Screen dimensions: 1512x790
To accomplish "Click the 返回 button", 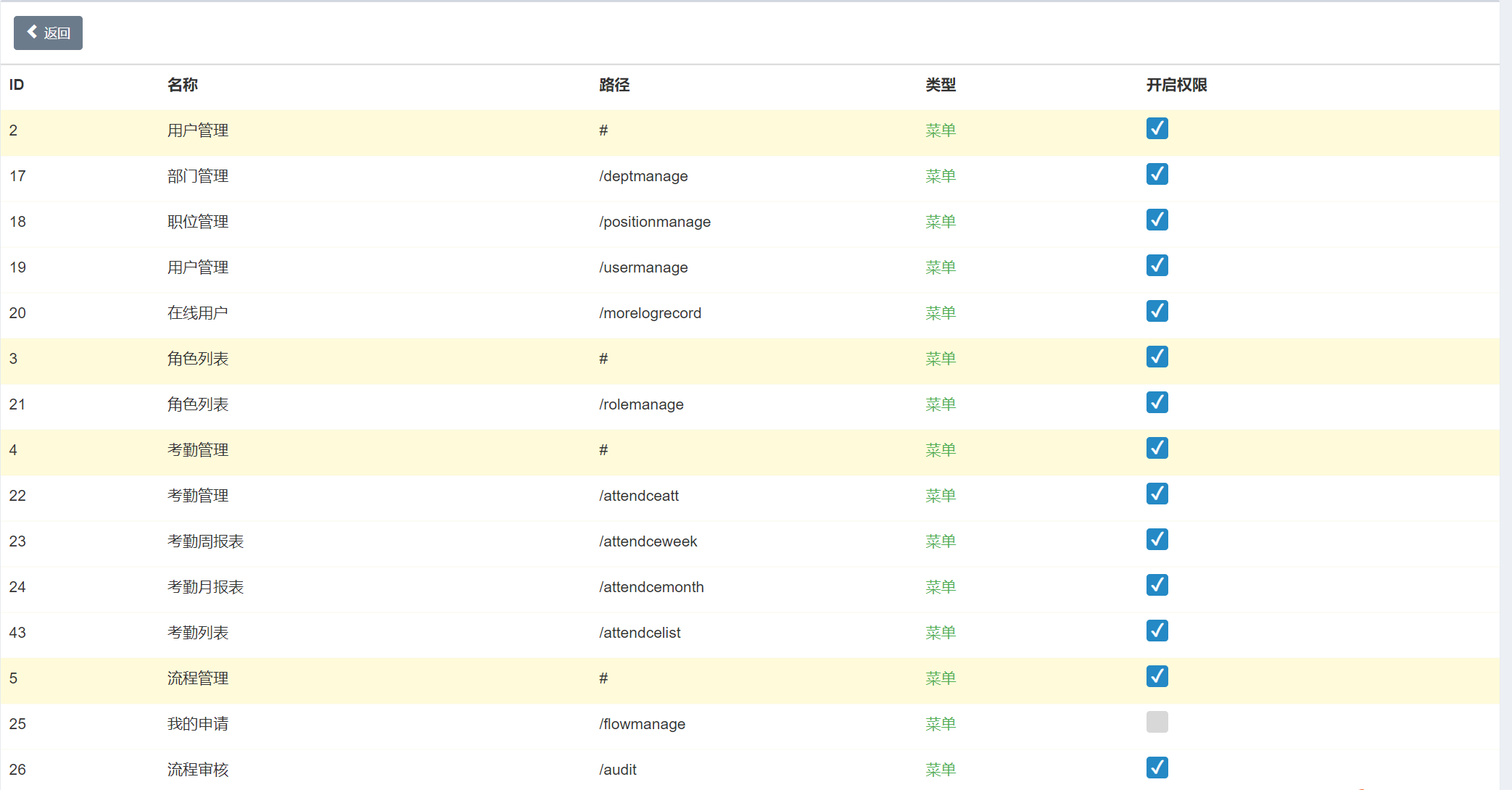I will [x=48, y=33].
